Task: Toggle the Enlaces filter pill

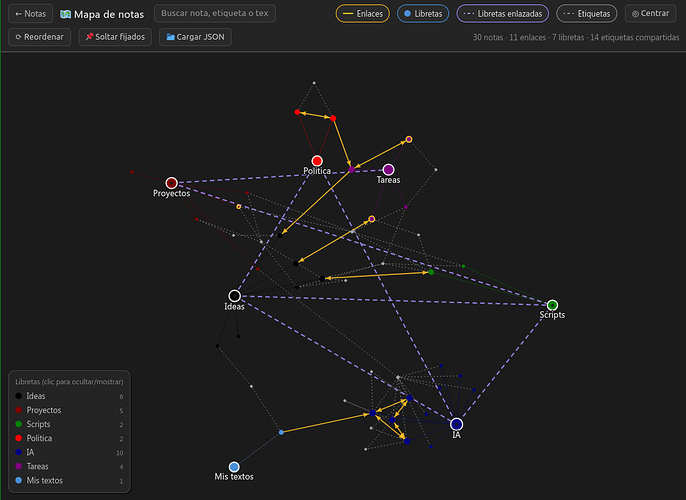Action: point(362,14)
